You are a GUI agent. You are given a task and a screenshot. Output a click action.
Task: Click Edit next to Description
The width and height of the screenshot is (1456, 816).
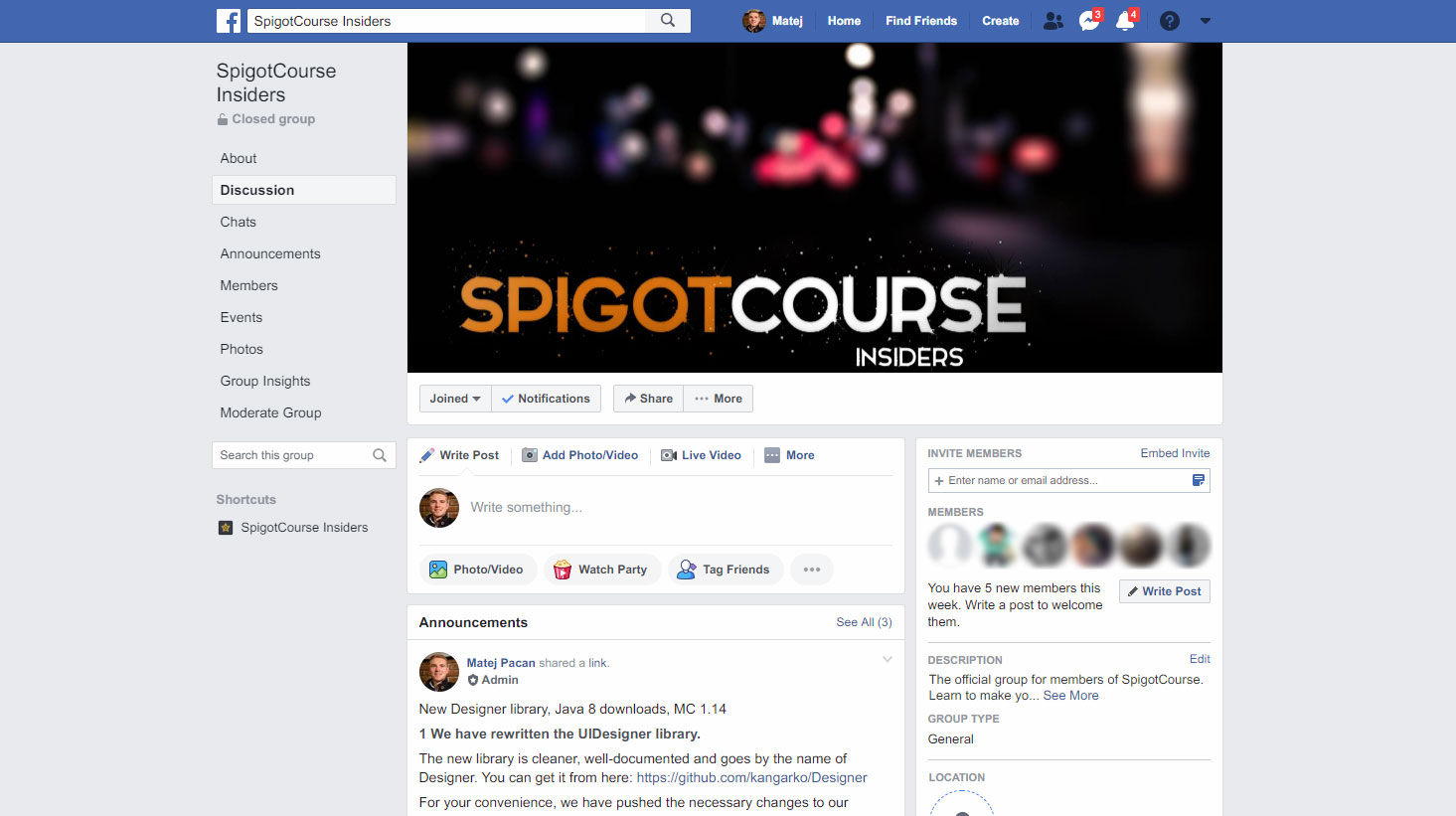pos(1200,659)
